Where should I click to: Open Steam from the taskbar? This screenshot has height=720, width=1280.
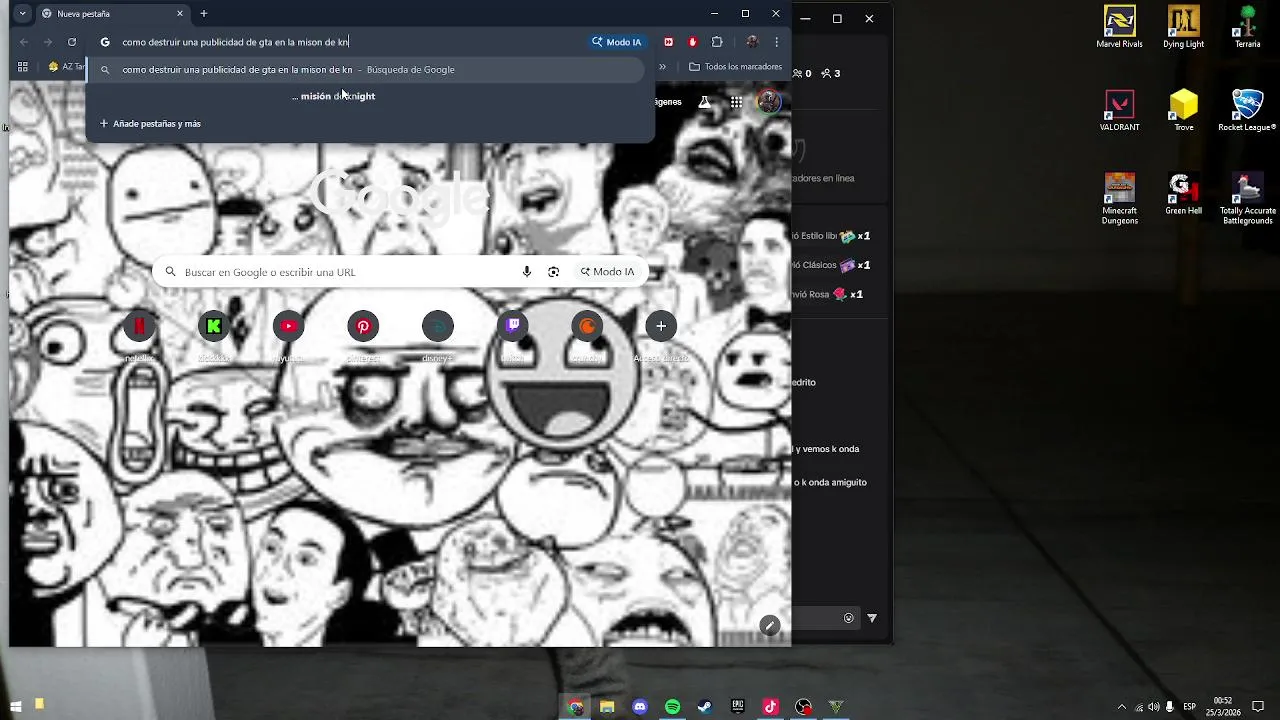(705, 707)
